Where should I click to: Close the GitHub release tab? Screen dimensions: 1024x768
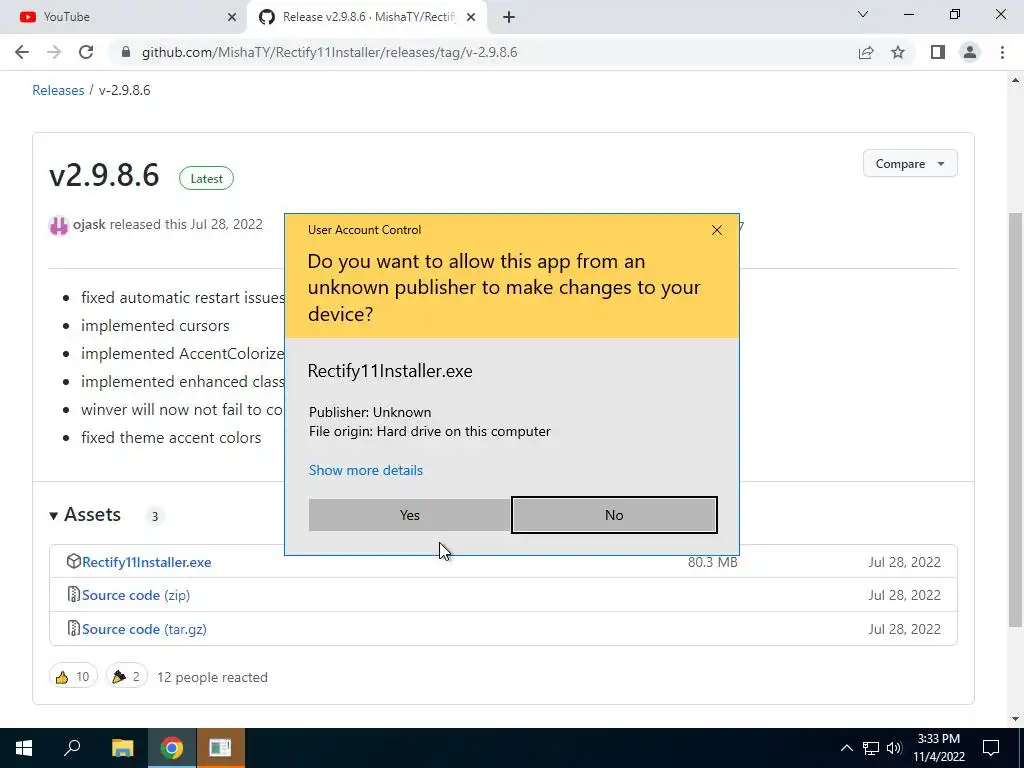click(x=471, y=17)
